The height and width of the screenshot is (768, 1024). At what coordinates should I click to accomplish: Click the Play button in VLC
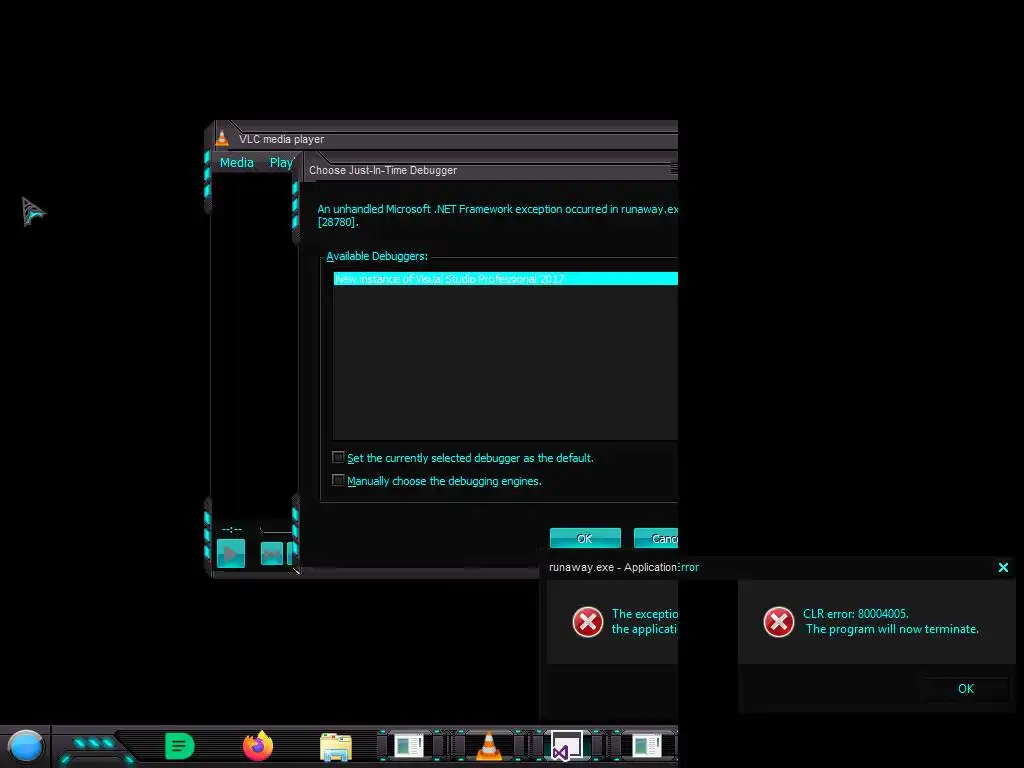(231, 554)
